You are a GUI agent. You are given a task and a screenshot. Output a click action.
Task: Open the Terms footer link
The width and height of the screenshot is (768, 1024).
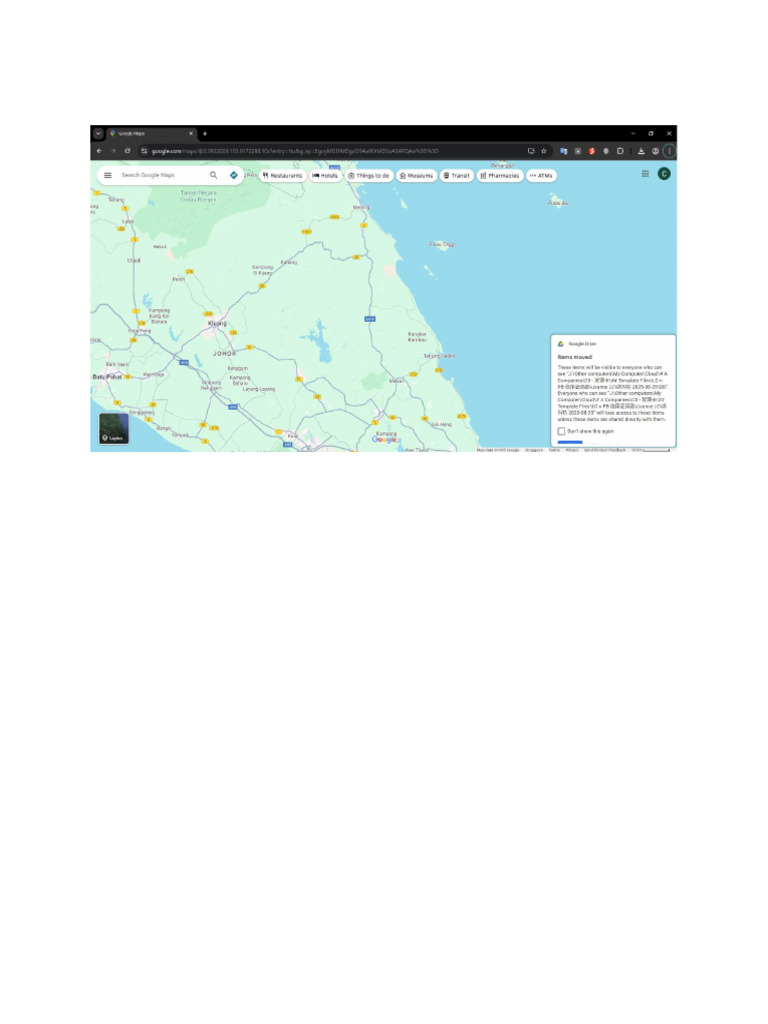point(554,450)
